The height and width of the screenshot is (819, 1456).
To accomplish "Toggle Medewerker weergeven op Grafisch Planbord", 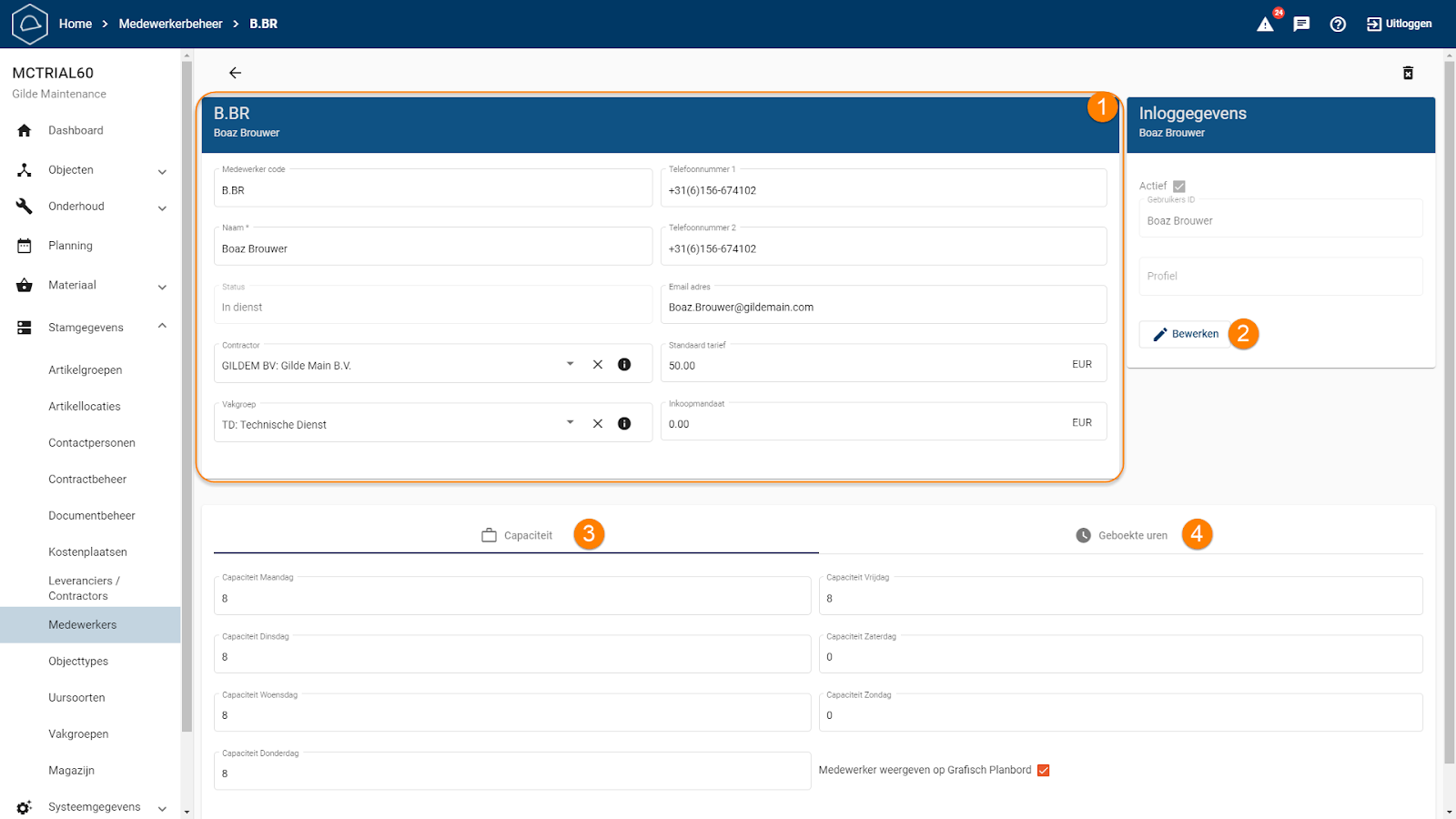I will [1044, 770].
